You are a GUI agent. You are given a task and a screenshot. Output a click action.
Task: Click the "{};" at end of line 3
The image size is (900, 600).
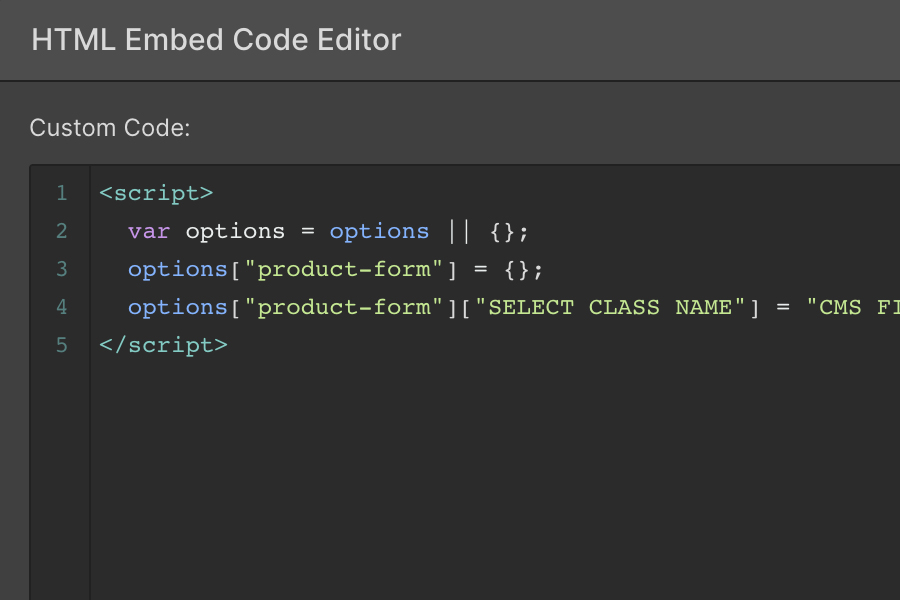tap(523, 270)
